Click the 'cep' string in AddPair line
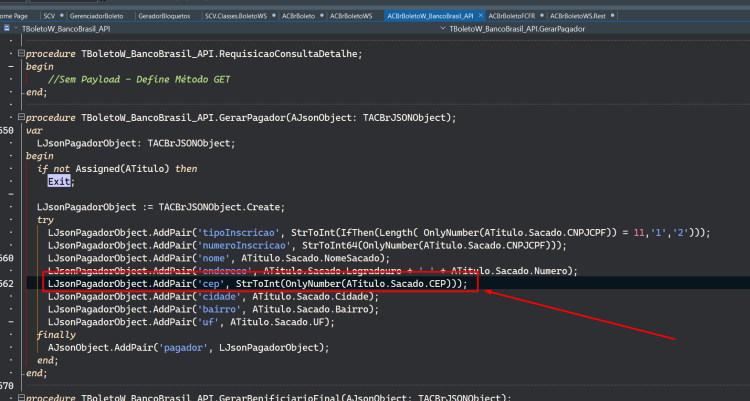 pos(211,283)
